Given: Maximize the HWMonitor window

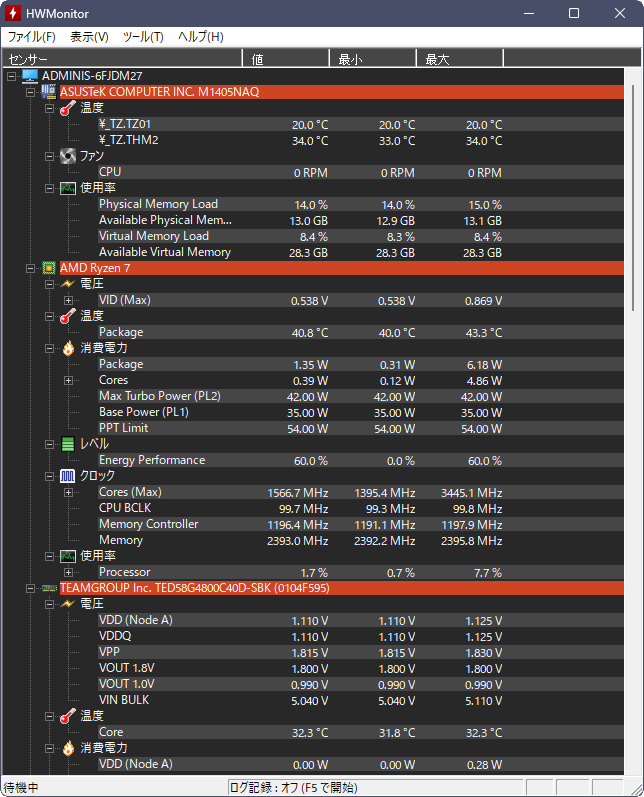Looking at the screenshot, I should point(574,13).
